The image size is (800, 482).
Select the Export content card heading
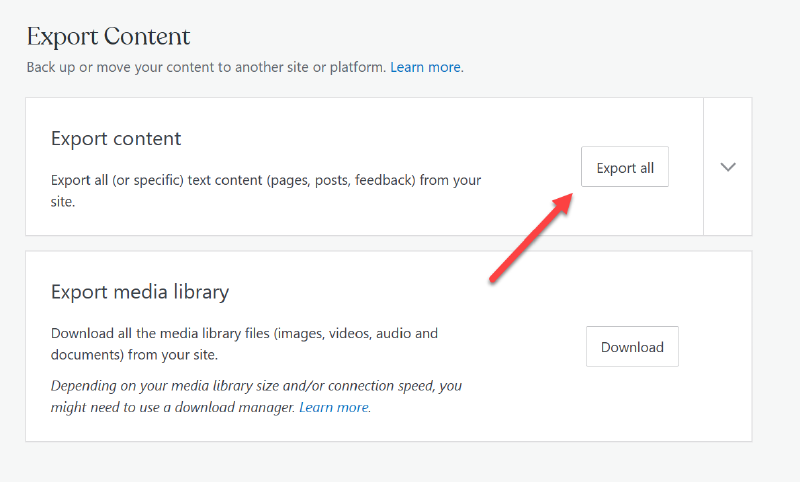point(116,139)
